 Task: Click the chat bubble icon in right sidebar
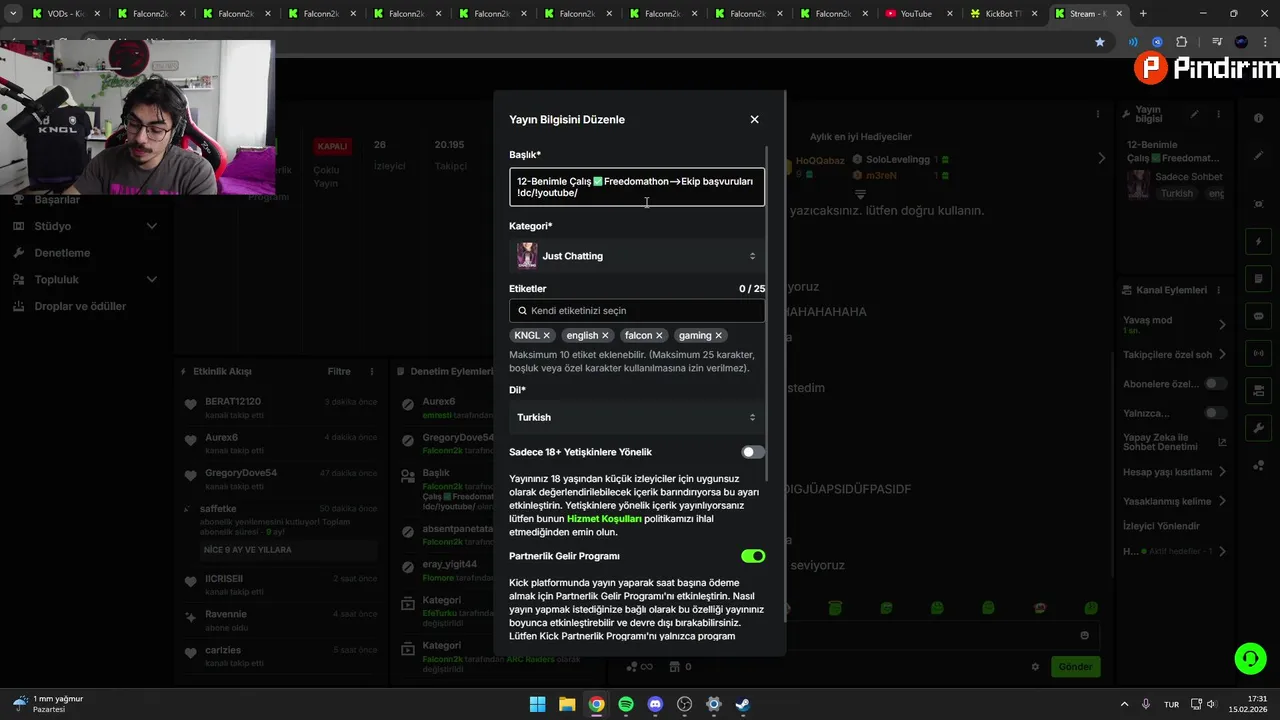click(x=1258, y=316)
